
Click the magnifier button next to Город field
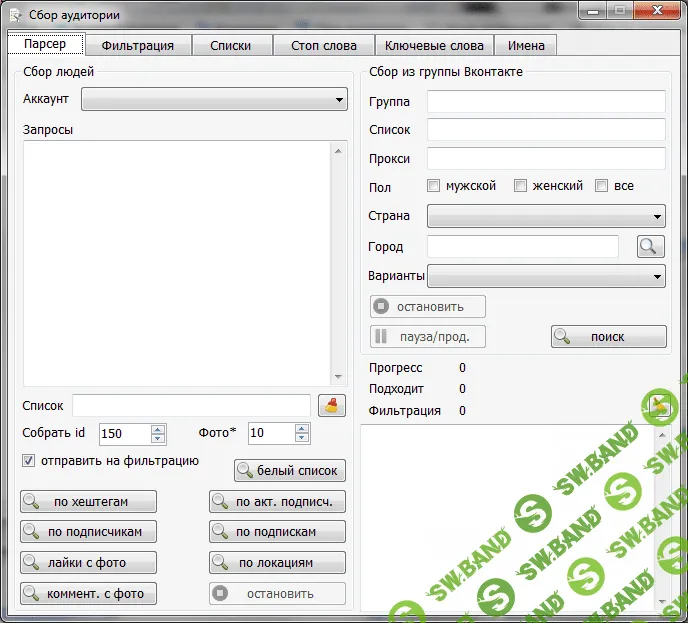tap(650, 247)
